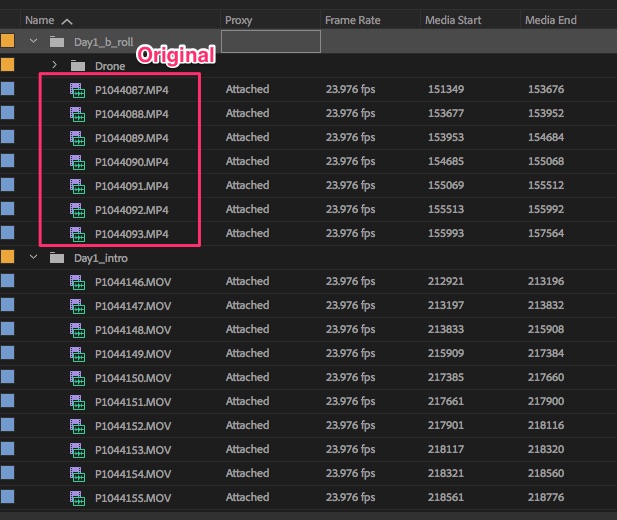Collapse the Day1_b_roll bin

(34, 41)
